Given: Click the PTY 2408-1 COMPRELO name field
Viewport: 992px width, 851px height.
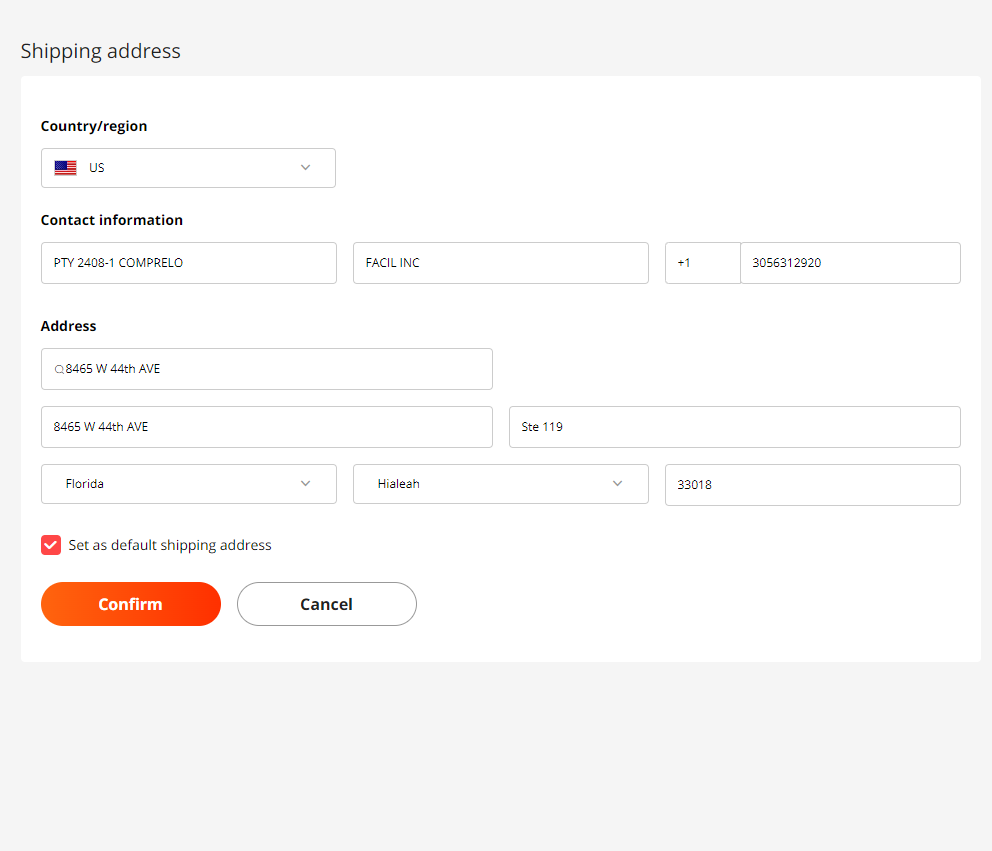Looking at the screenshot, I should pos(189,263).
